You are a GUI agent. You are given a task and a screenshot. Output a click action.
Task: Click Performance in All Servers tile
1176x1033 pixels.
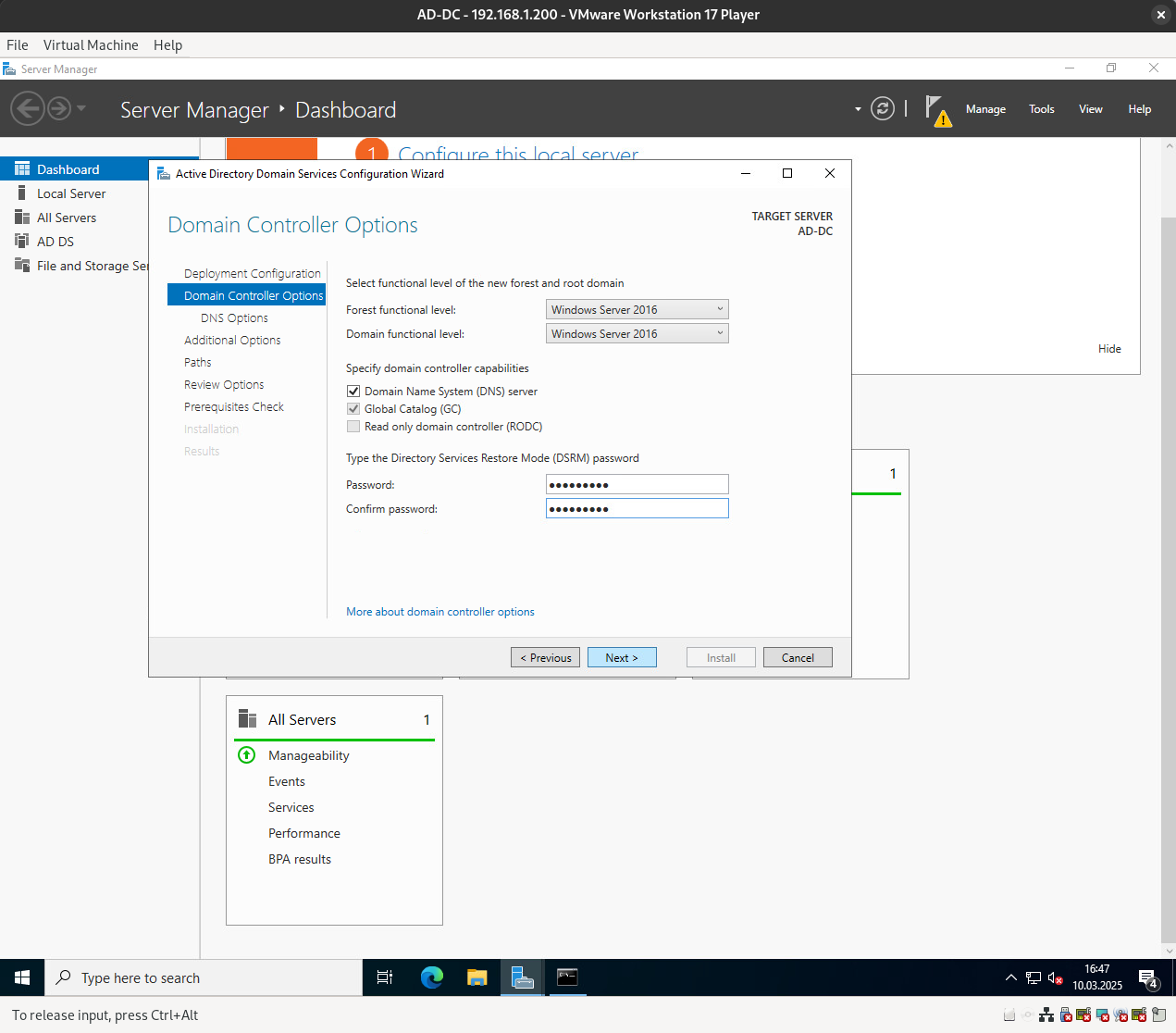304,833
